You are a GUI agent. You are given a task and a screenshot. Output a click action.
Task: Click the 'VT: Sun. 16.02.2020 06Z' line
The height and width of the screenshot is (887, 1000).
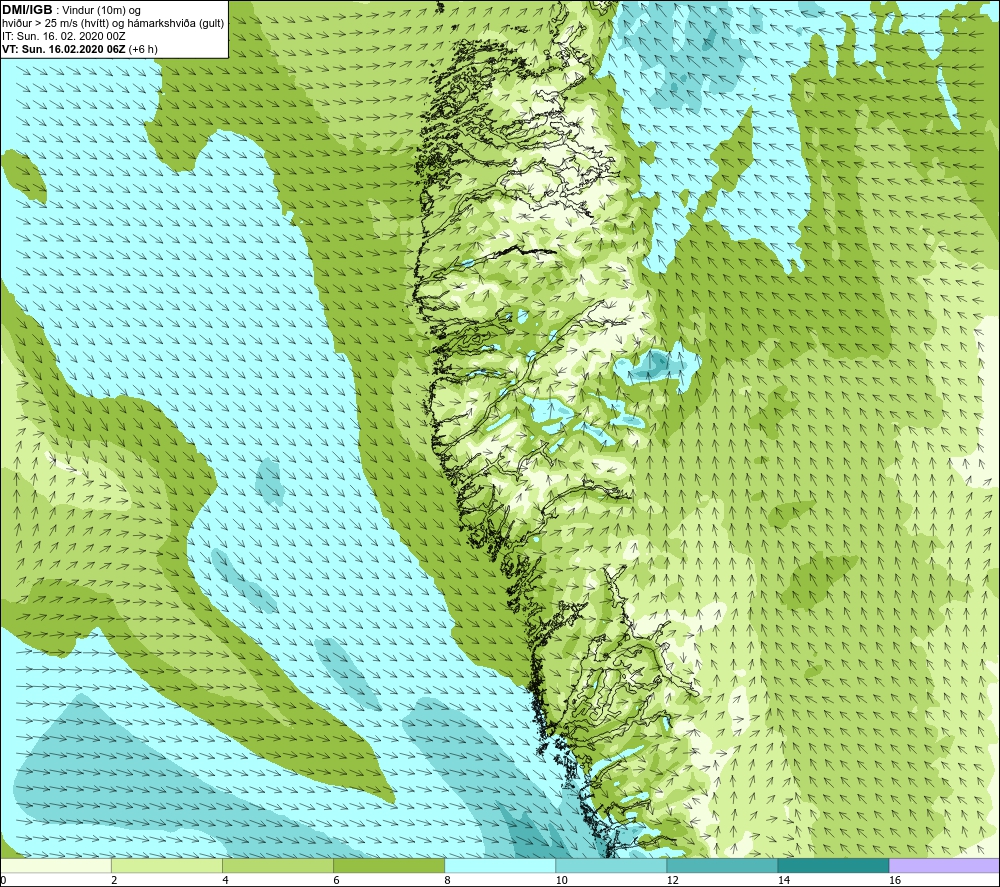[x=64, y=49]
